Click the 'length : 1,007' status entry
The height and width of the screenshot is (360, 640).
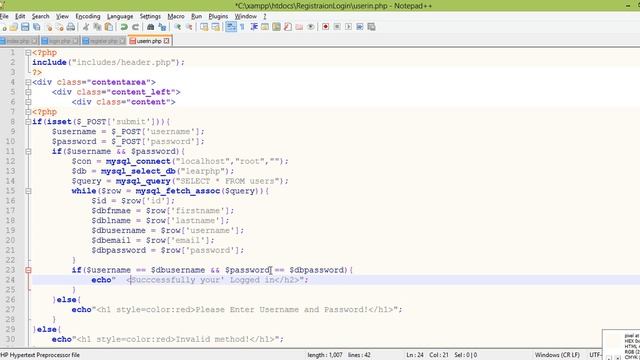tap(325, 355)
